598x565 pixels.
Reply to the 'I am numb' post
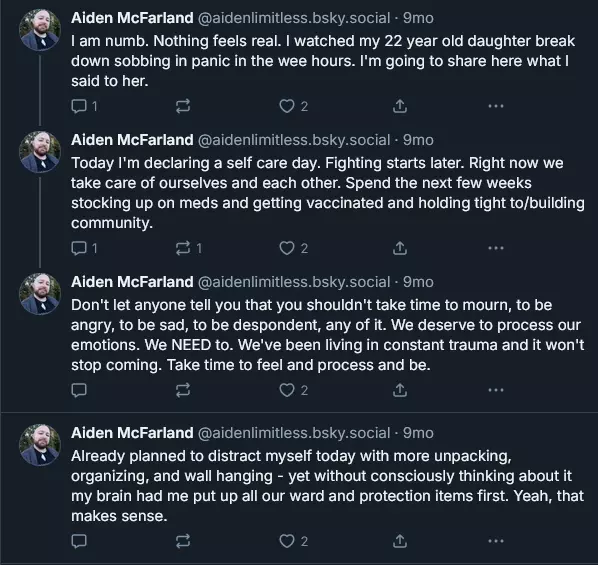pyautogui.click(x=84, y=106)
